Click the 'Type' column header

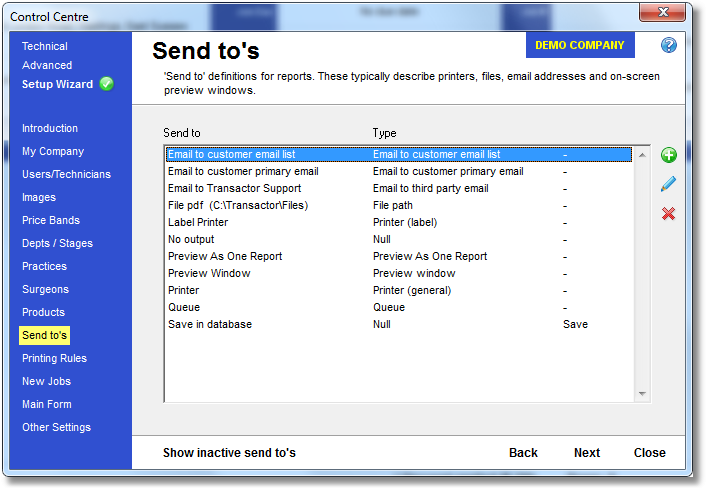pyautogui.click(x=384, y=133)
